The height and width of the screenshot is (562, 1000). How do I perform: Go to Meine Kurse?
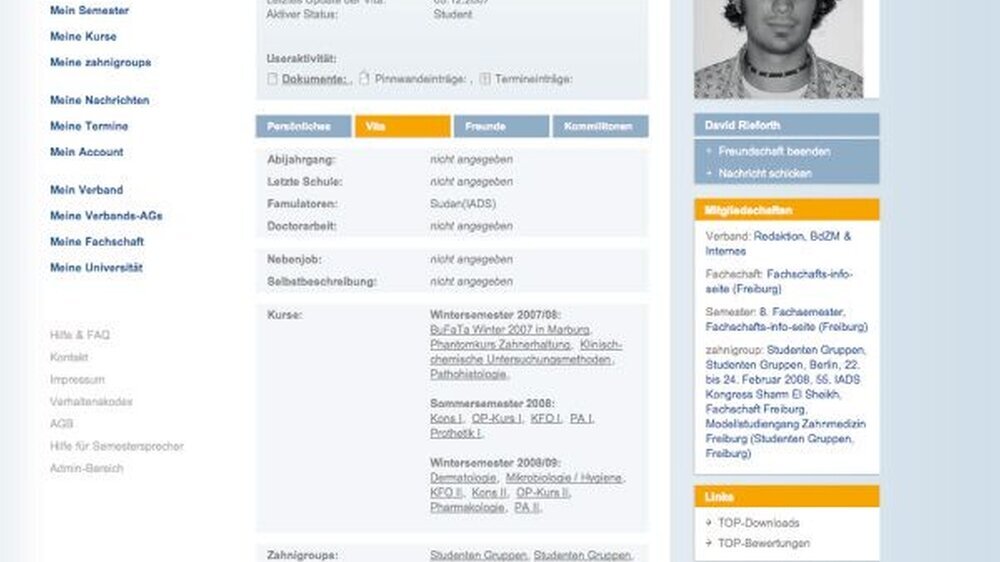(x=83, y=36)
